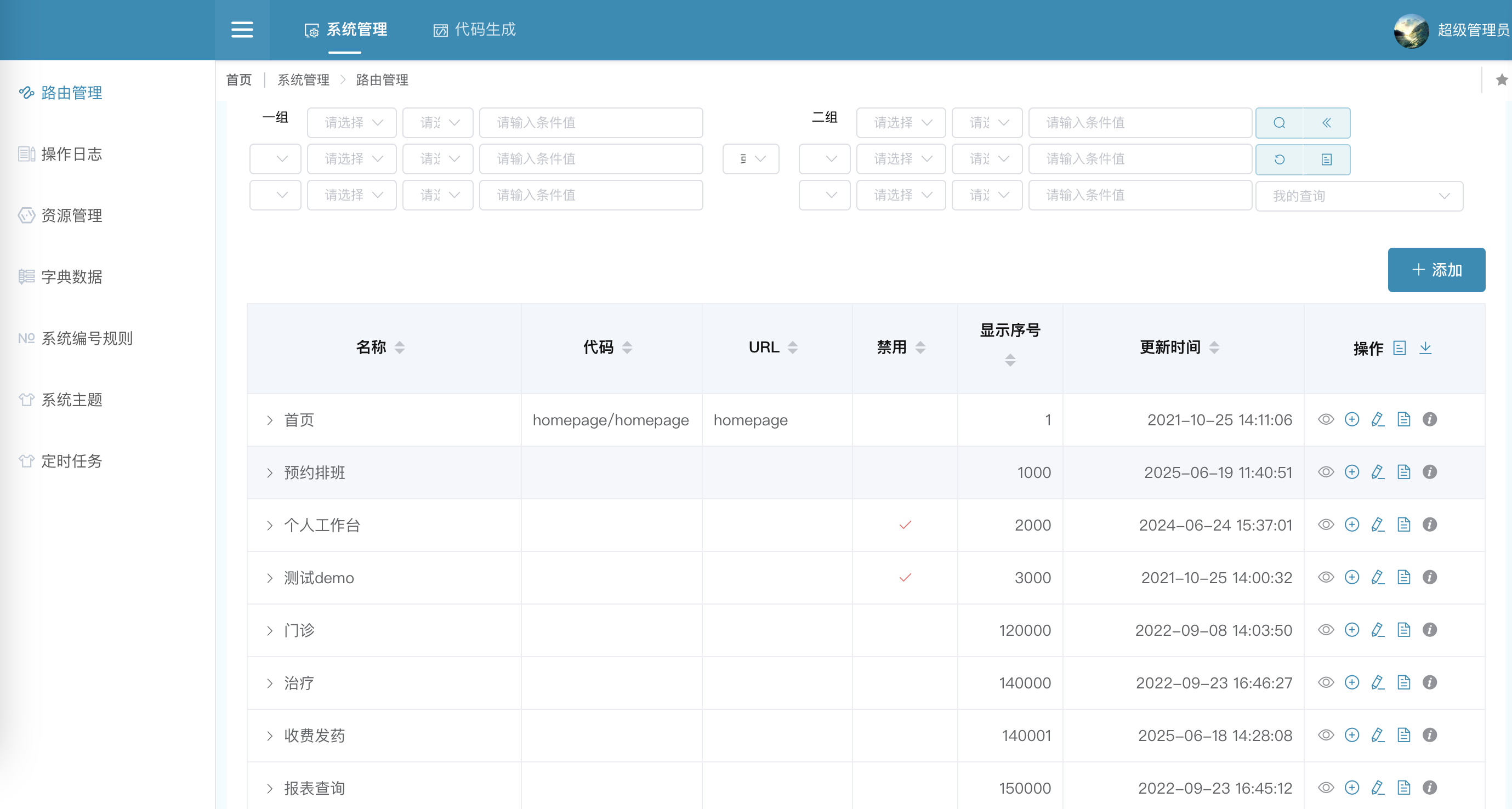Open 操作日志 in the sidebar
1512x809 pixels.
[71, 153]
